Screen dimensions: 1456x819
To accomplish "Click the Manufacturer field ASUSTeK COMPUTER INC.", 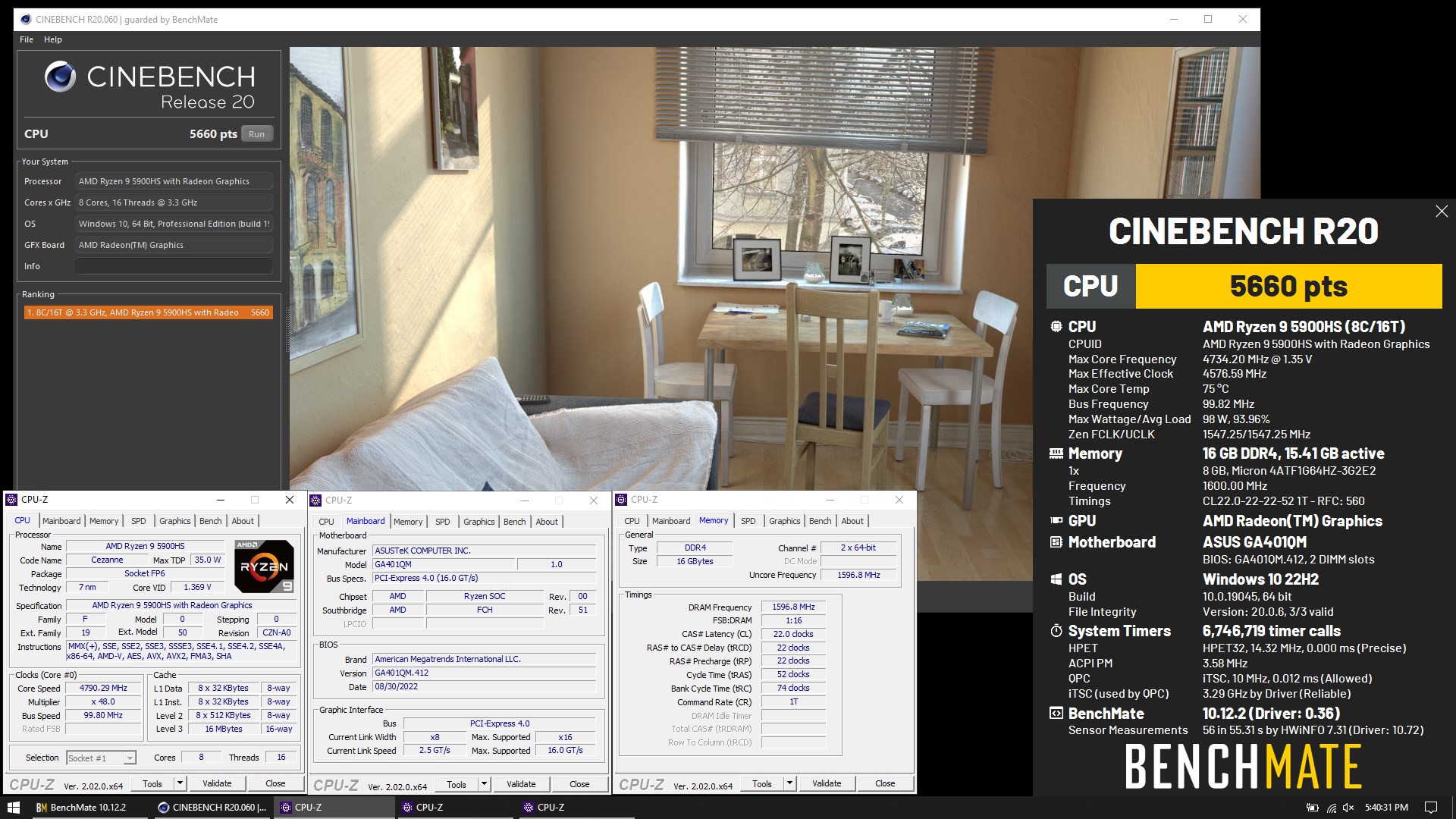I will pos(485,551).
